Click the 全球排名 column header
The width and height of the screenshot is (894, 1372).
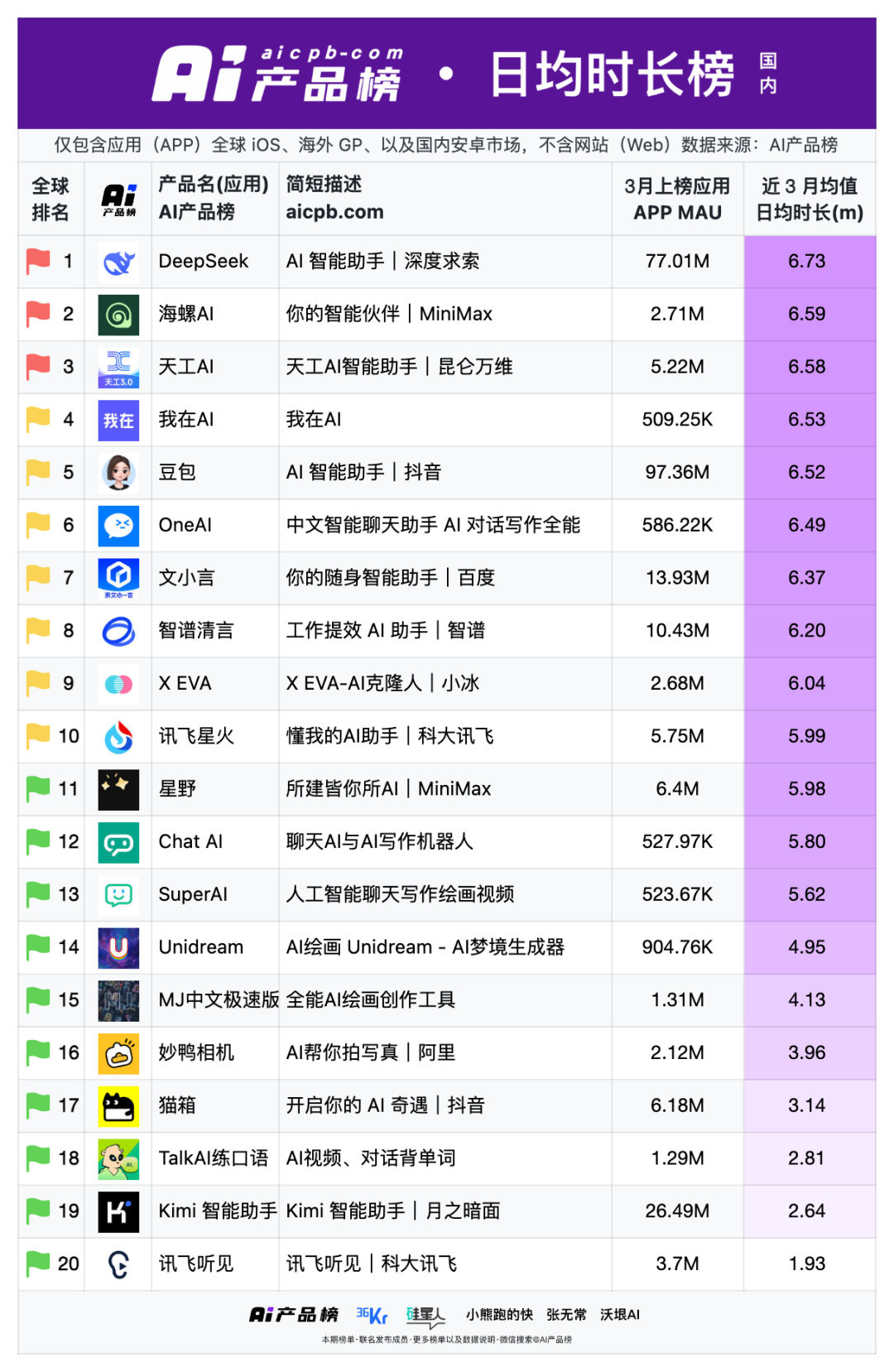point(50,199)
